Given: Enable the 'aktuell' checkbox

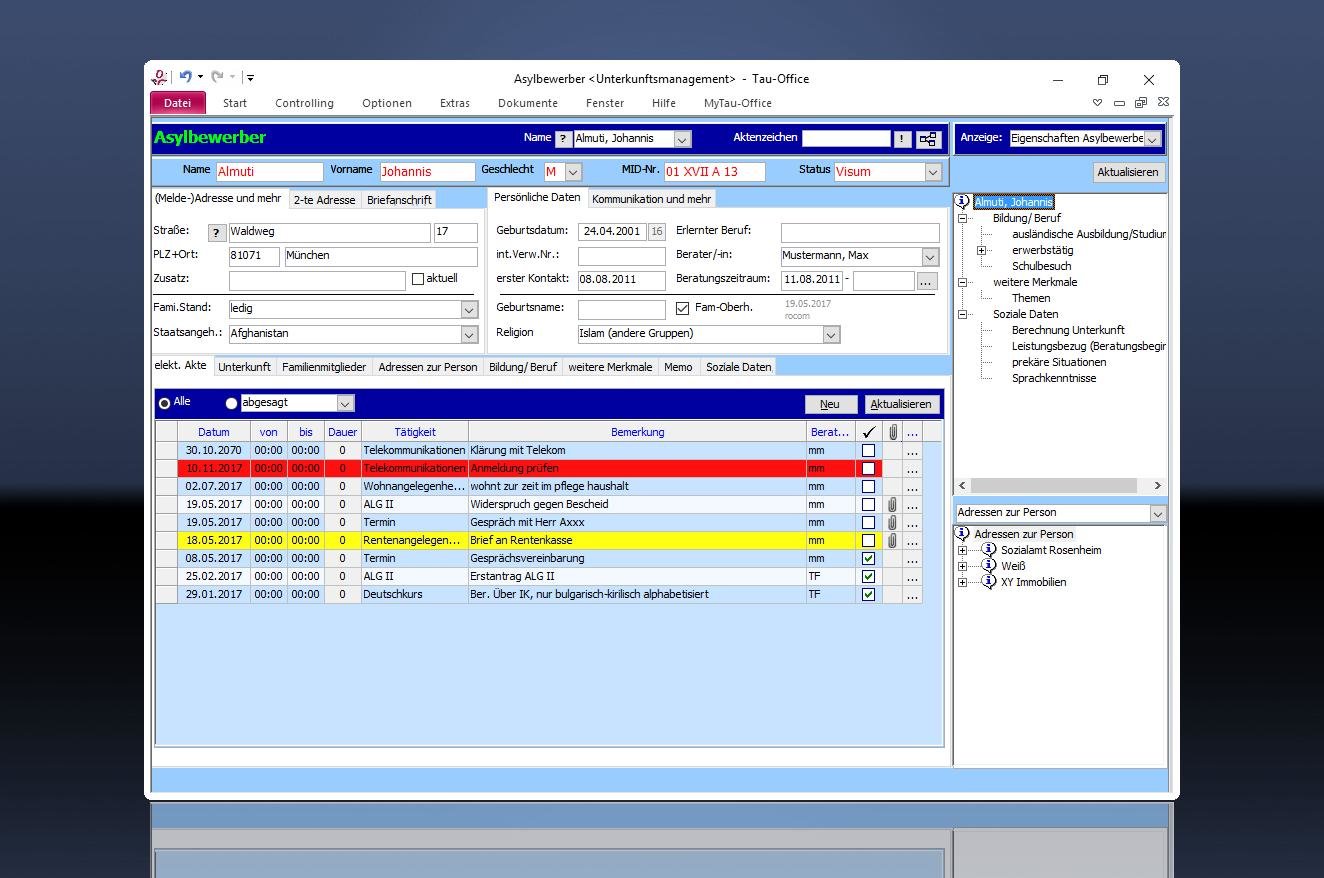Looking at the screenshot, I should point(418,279).
